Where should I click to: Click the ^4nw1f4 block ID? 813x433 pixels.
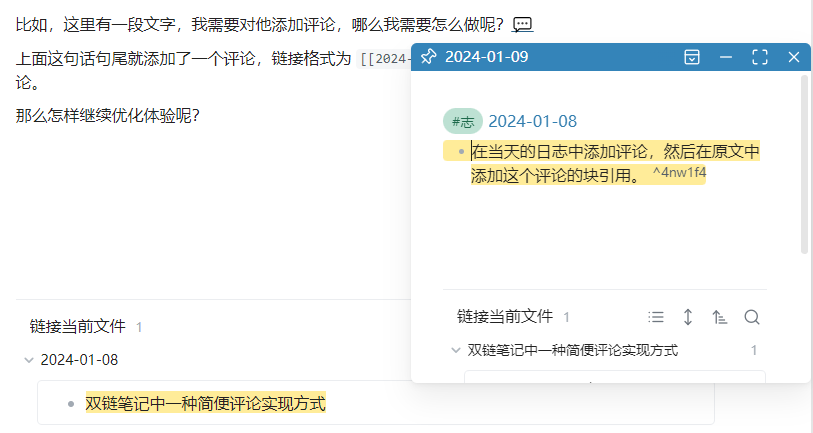679,173
